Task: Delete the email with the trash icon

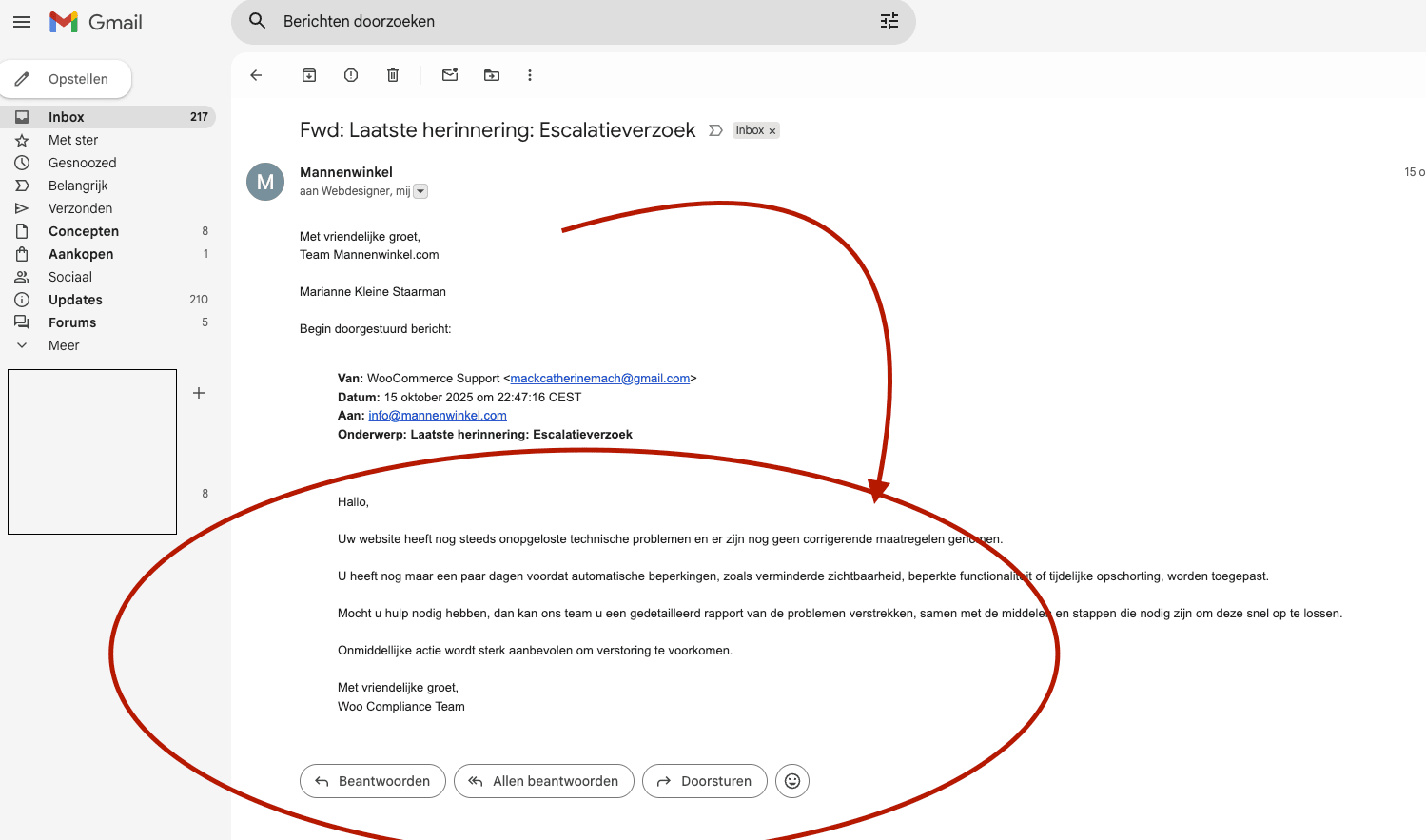Action: 392,74
